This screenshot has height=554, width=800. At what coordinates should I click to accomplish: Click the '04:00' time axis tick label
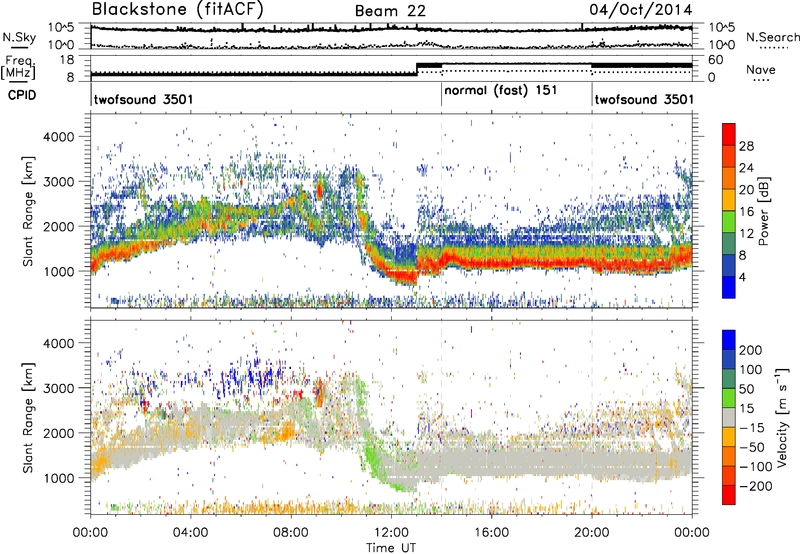tap(191, 533)
